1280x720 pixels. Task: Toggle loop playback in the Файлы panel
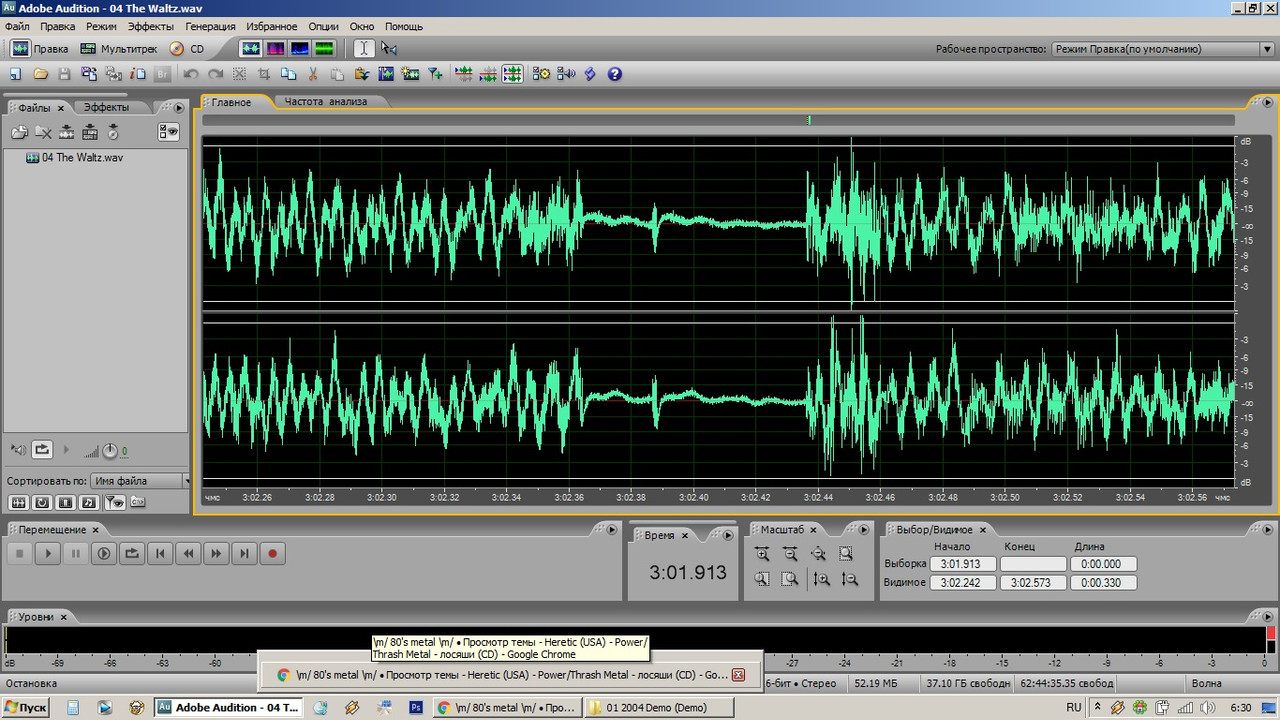coord(42,450)
